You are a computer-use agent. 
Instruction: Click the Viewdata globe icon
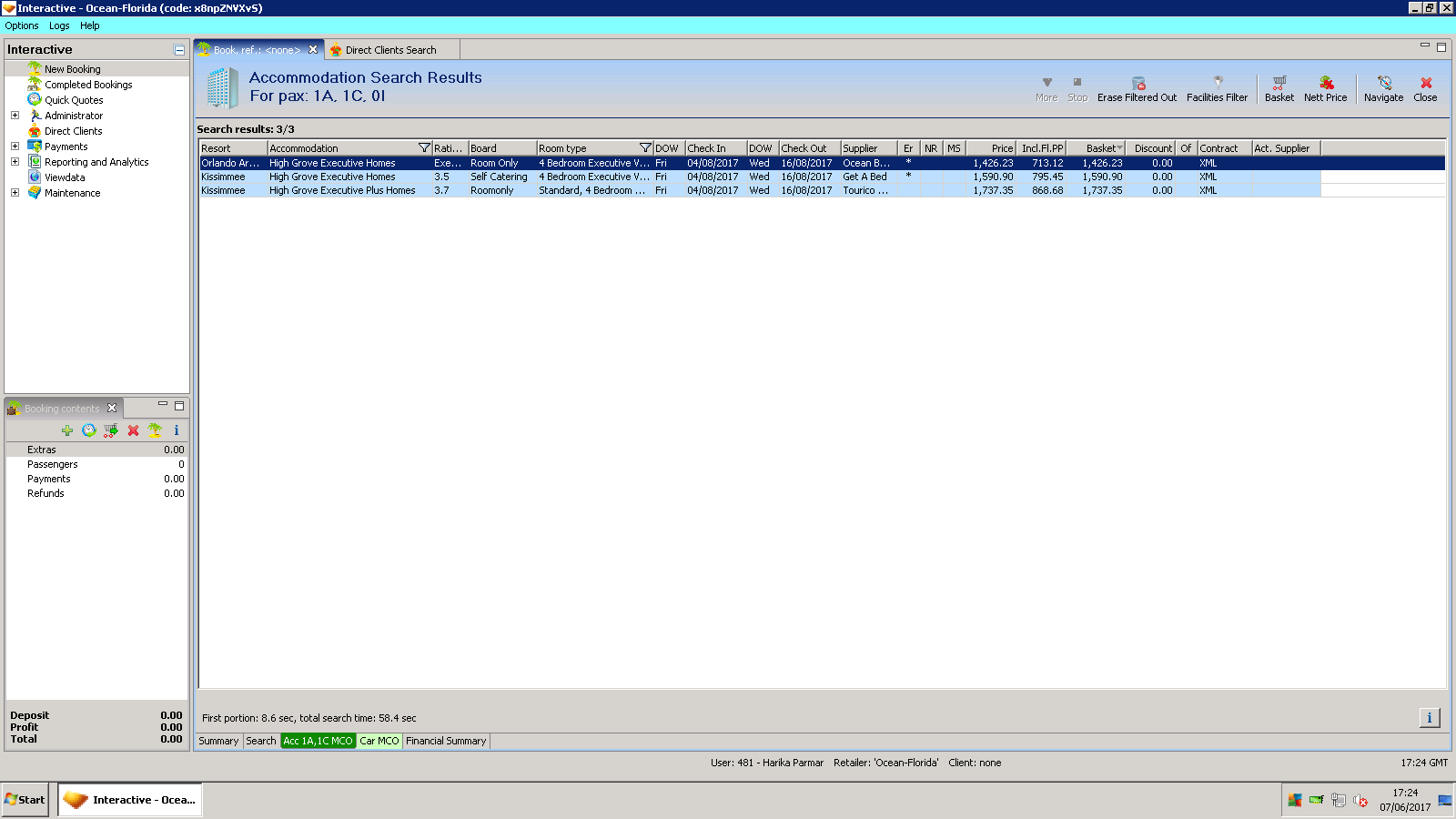coord(35,177)
